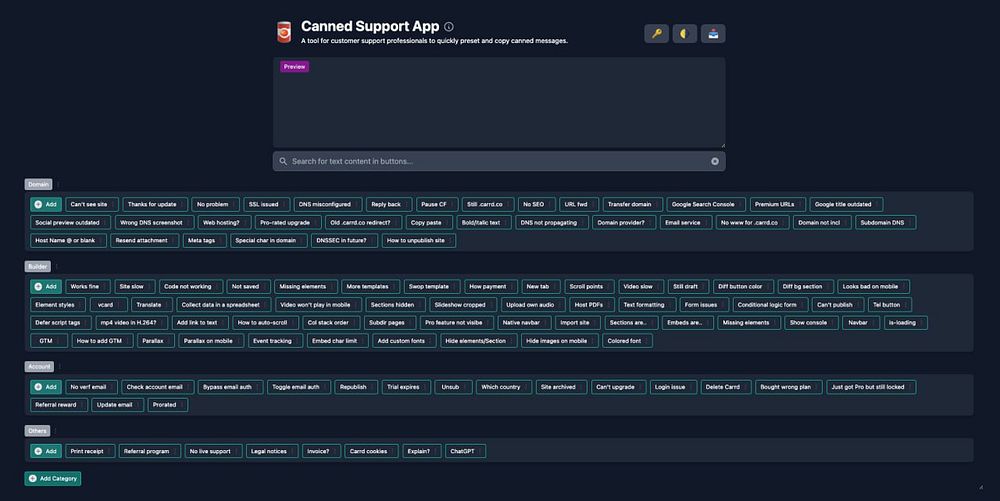Click the Canned Support App can logo

click(x=284, y=32)
